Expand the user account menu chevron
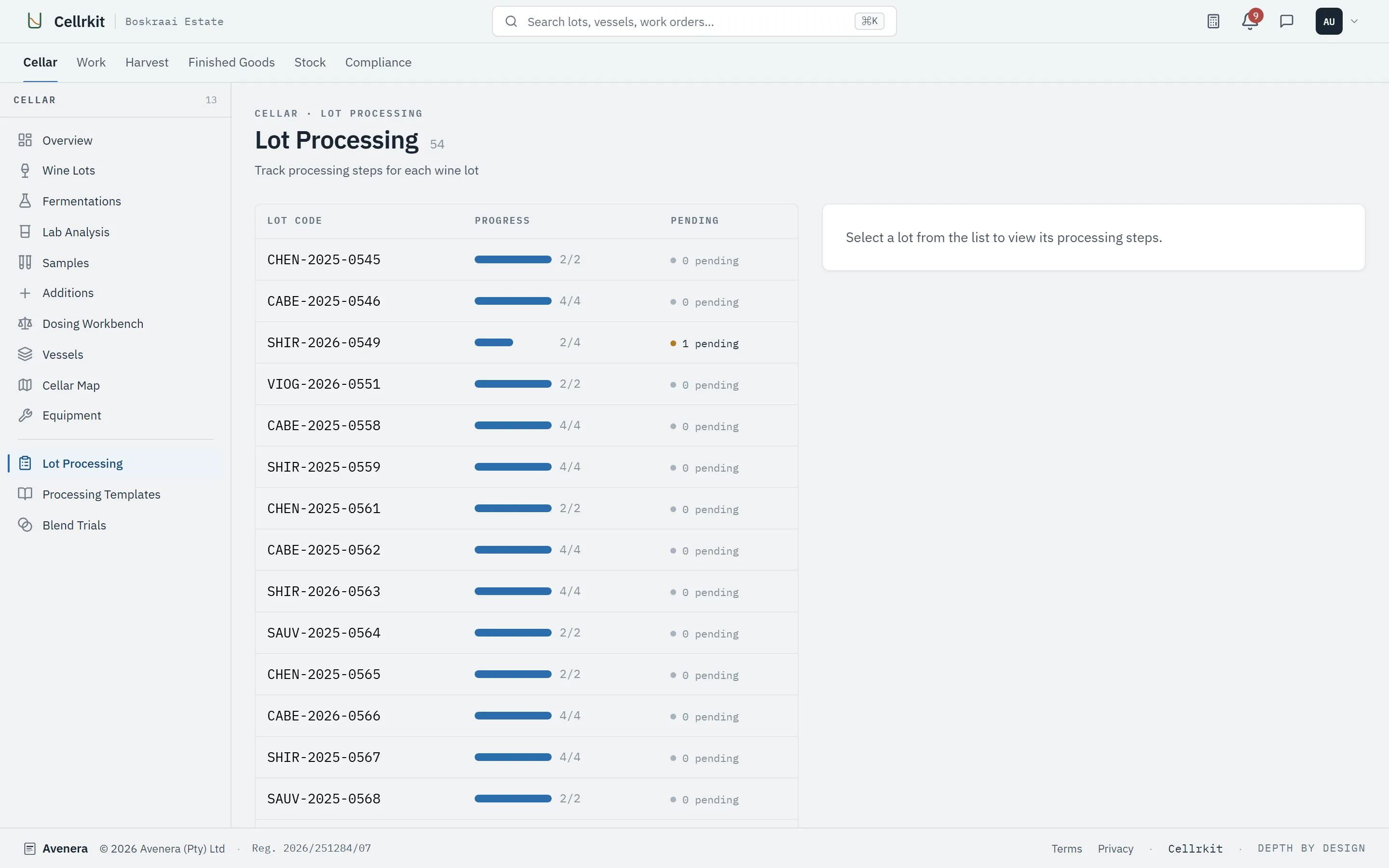The height and width of the screenshot is (868, 1389). tap(1354, 21)
